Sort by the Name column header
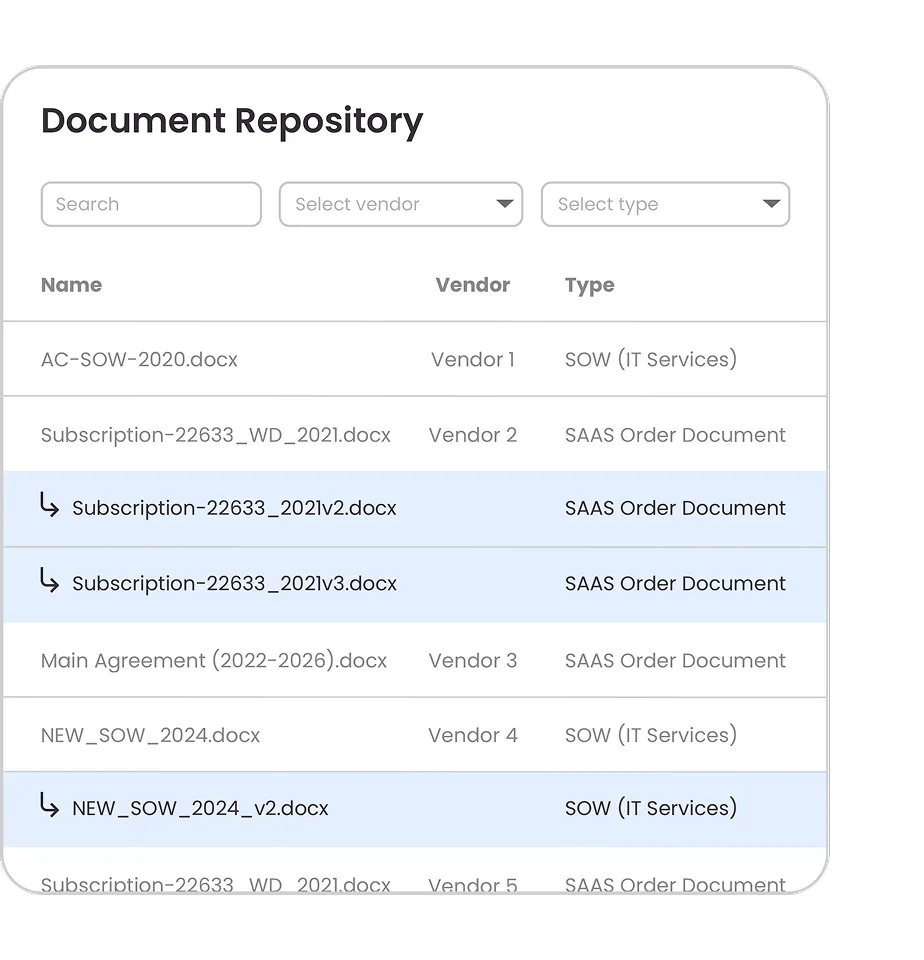924x960 pixels. 72,285
